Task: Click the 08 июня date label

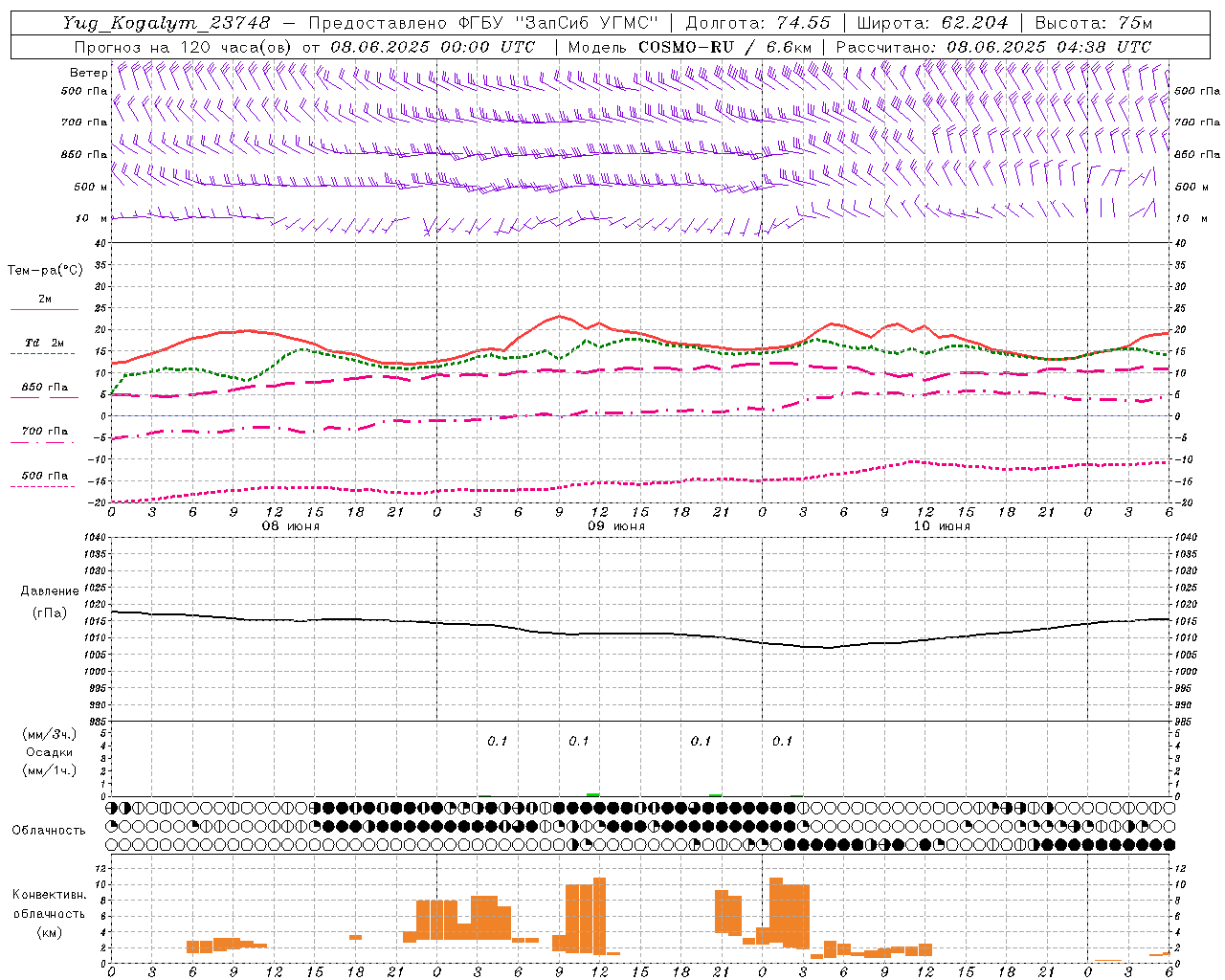Action: coord(291,526)
